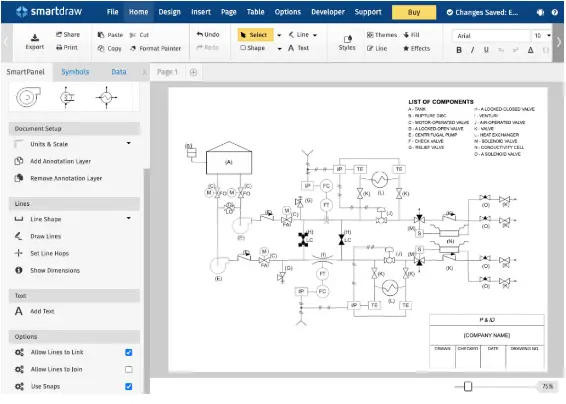Viewport: 566px width, 404px height.
Task: Click the Export icon in the ribbon
Action: click(x=35, y=37)
